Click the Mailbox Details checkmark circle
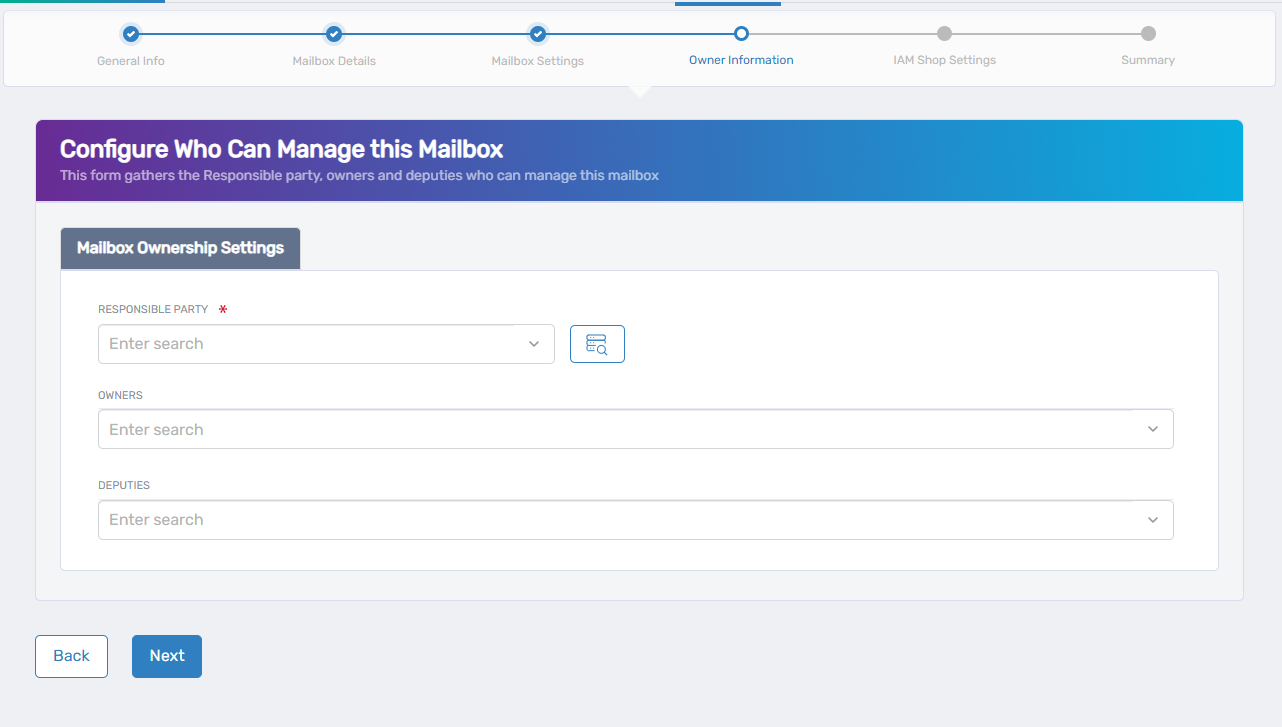 coord(334,34)
